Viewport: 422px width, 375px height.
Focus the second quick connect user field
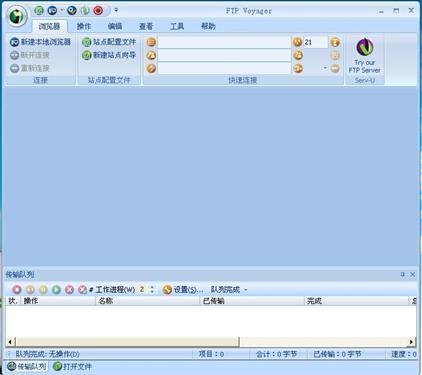pos(224,55)
